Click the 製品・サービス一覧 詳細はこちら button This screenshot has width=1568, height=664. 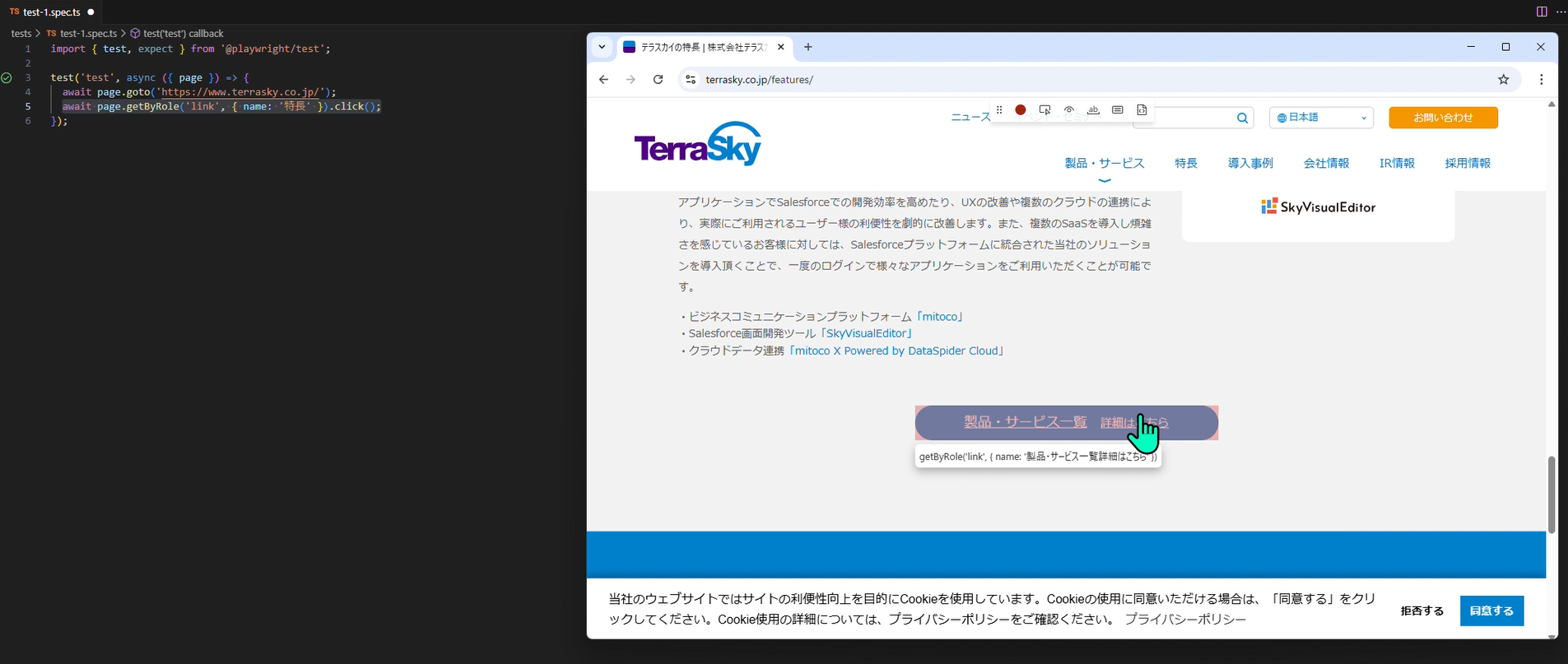click(x=1066, y=423)
